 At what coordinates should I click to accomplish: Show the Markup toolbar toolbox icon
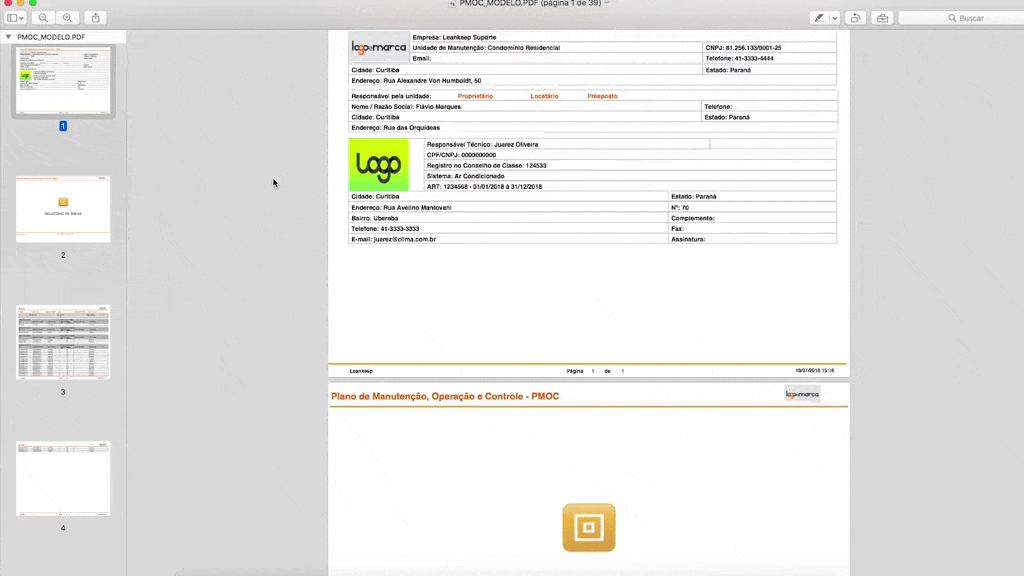pyautogui.click(x=881, y=18)
